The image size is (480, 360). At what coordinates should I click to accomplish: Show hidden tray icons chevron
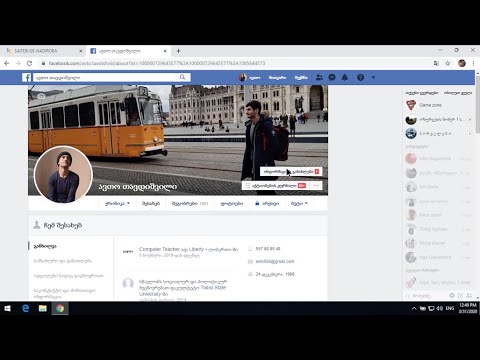(x=414, y=308)
